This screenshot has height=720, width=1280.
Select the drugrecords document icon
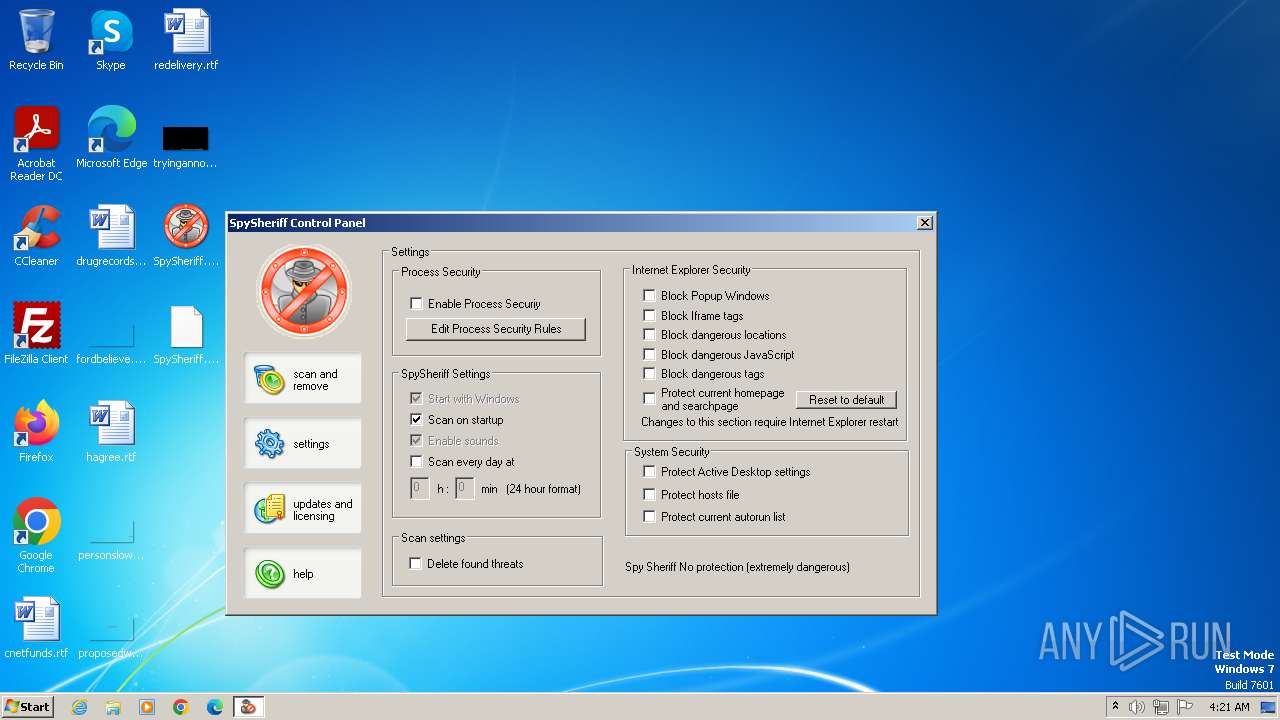pyautogui.click(x=111, y=236)
